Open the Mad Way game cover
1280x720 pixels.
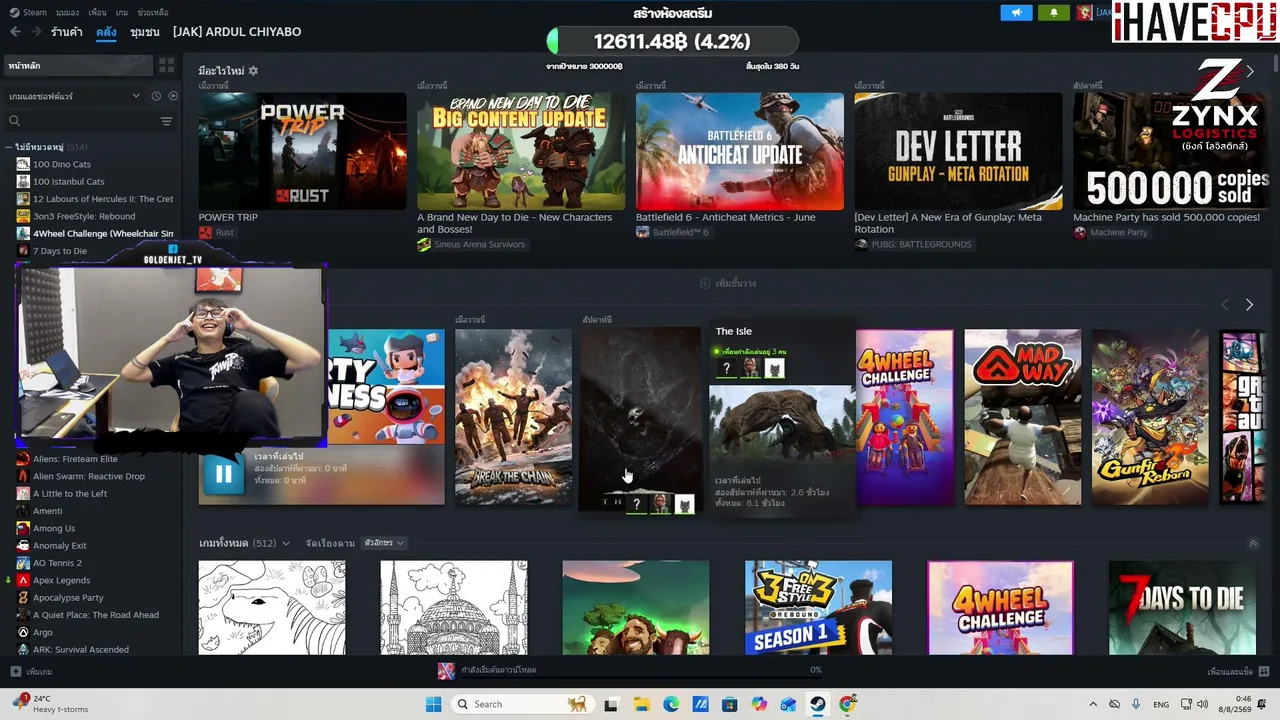pos(1022,417)
